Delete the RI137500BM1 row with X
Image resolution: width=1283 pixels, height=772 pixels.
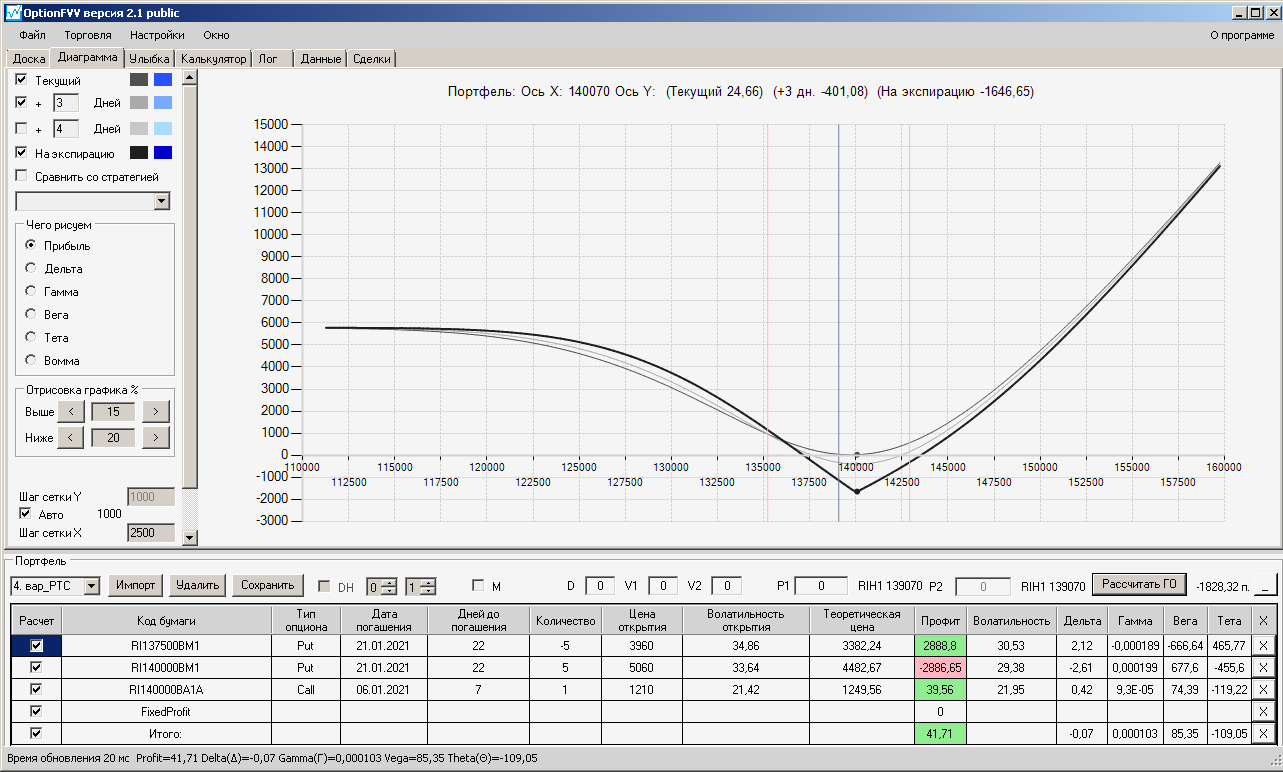[x=1262, y=646]
